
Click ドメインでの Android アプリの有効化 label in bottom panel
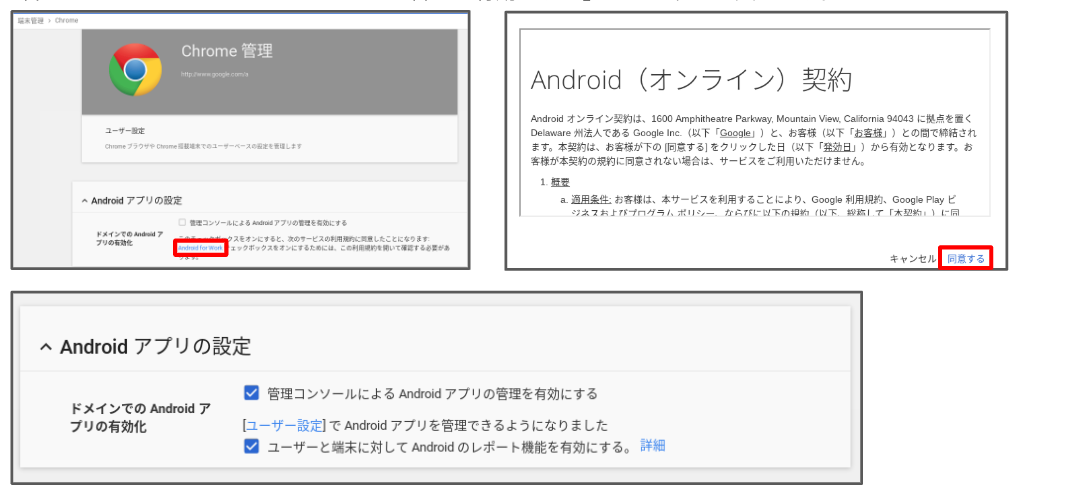(141, 417)
